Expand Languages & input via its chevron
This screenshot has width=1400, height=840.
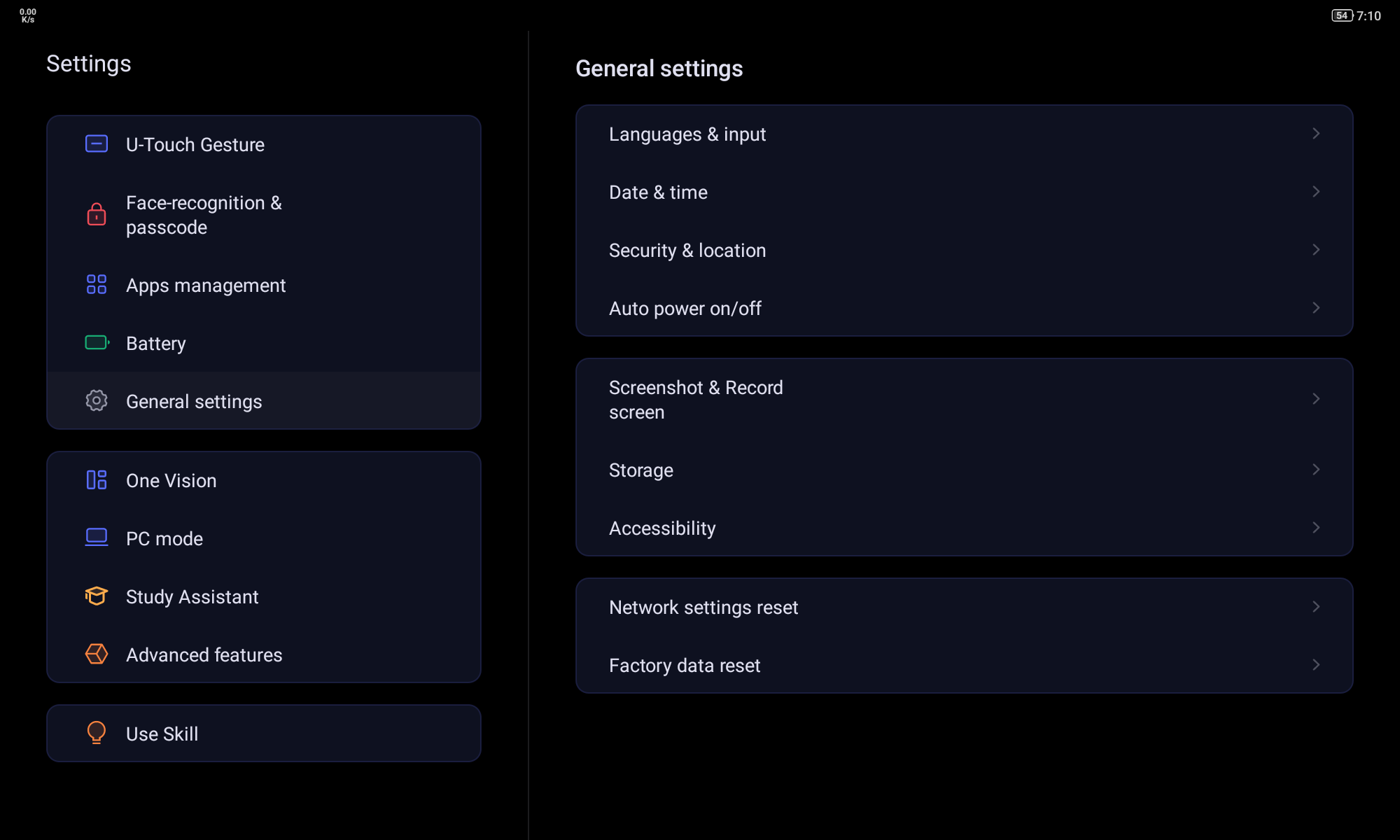click(1315, 134)
